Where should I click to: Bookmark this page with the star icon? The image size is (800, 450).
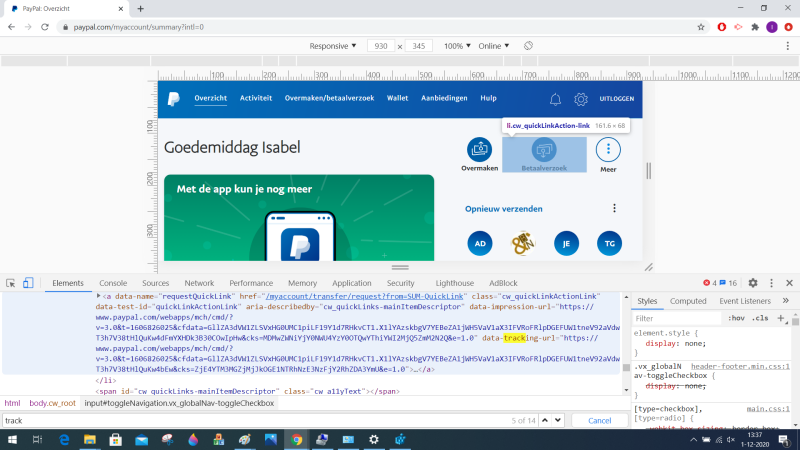click(701, 27)
